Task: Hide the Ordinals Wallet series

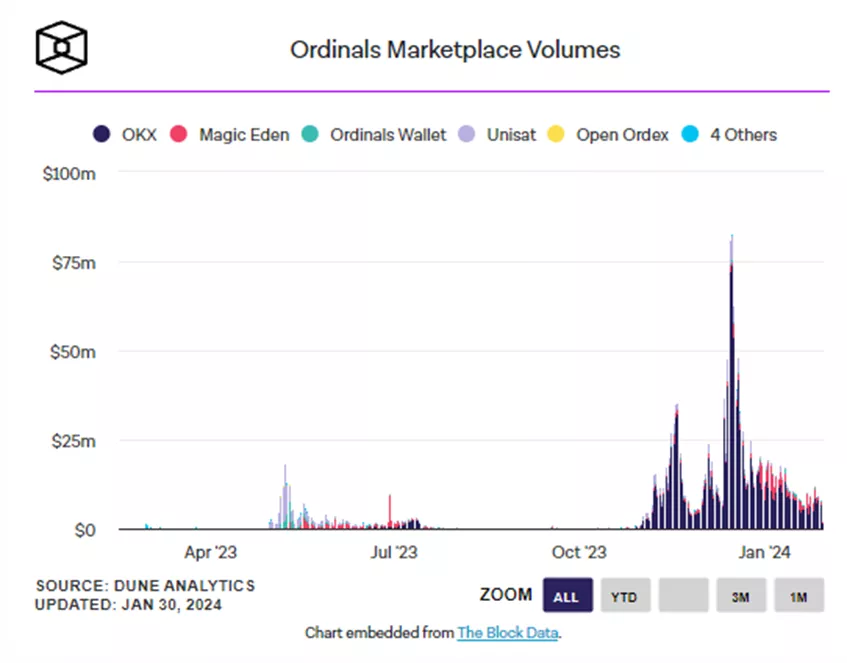Action: tap(374, 135)
